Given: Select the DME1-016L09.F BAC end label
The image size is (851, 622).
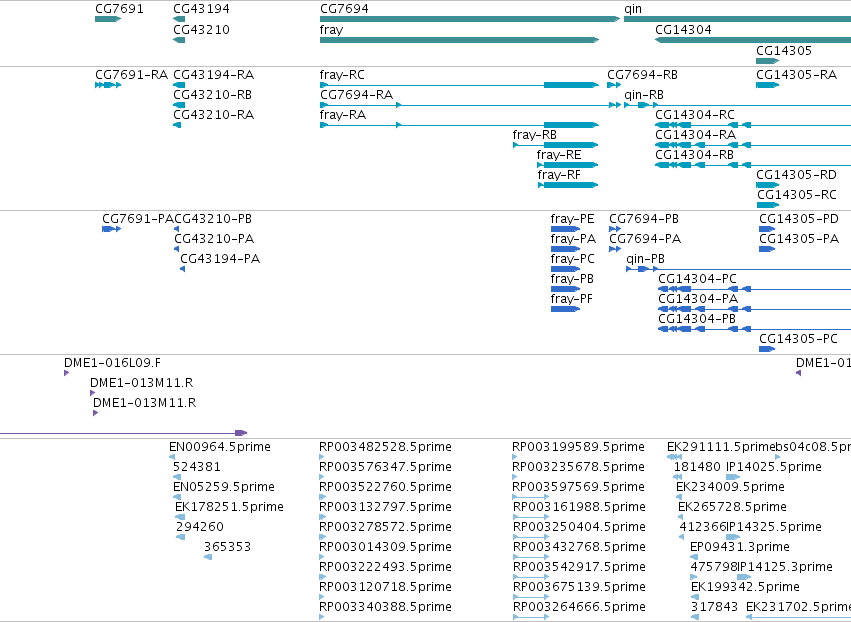Looking at the screenshot, I should [x=112, y=363].
